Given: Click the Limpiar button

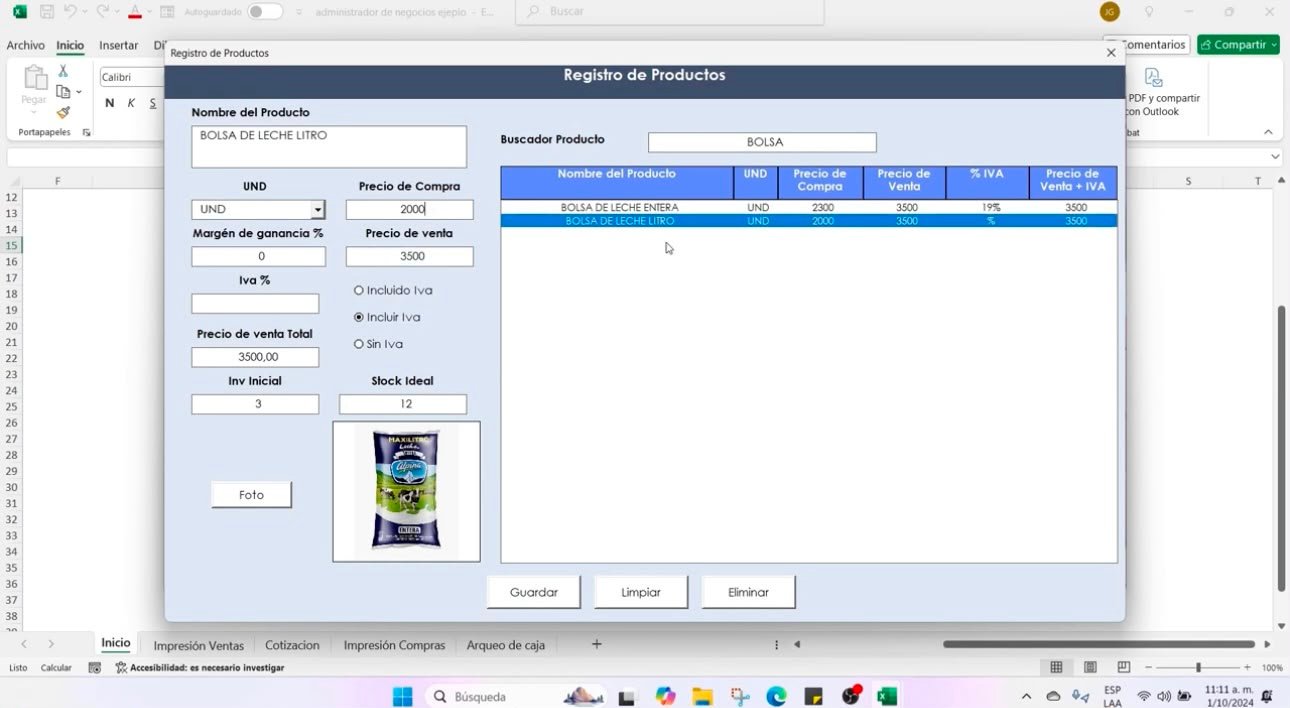Looking at the screenshot, I should [641, 592].
